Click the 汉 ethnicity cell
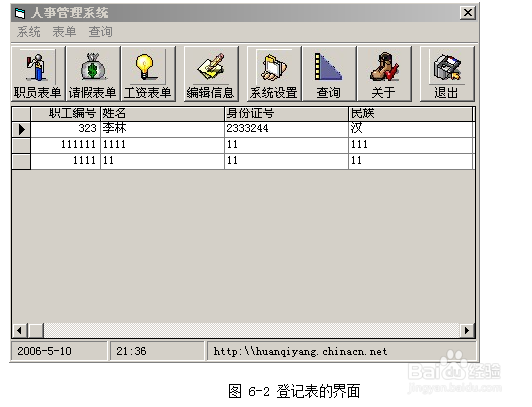532x407 pixels. [x=411, y=129]
